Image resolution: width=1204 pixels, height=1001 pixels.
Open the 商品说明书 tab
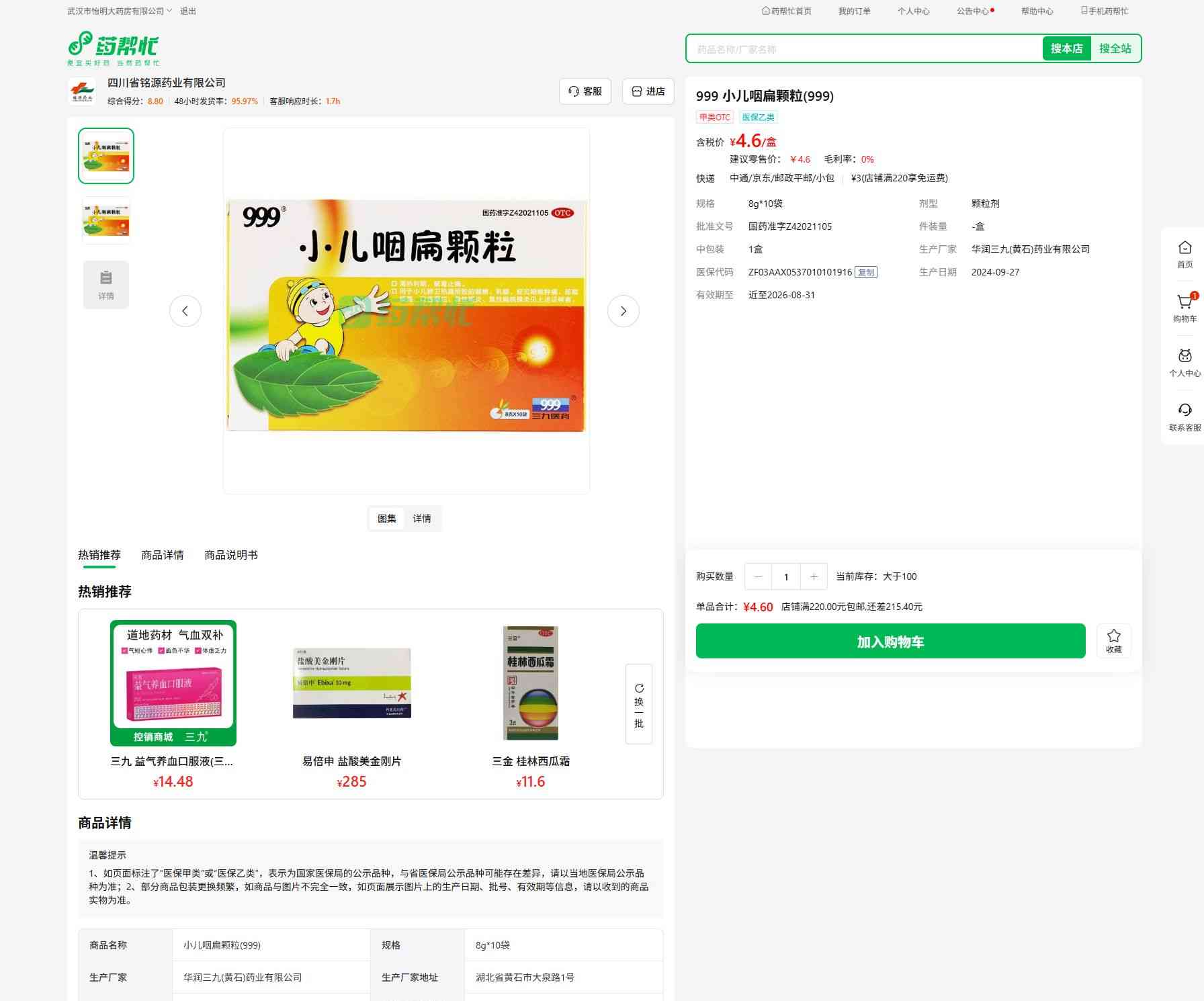tap(230, 555)
